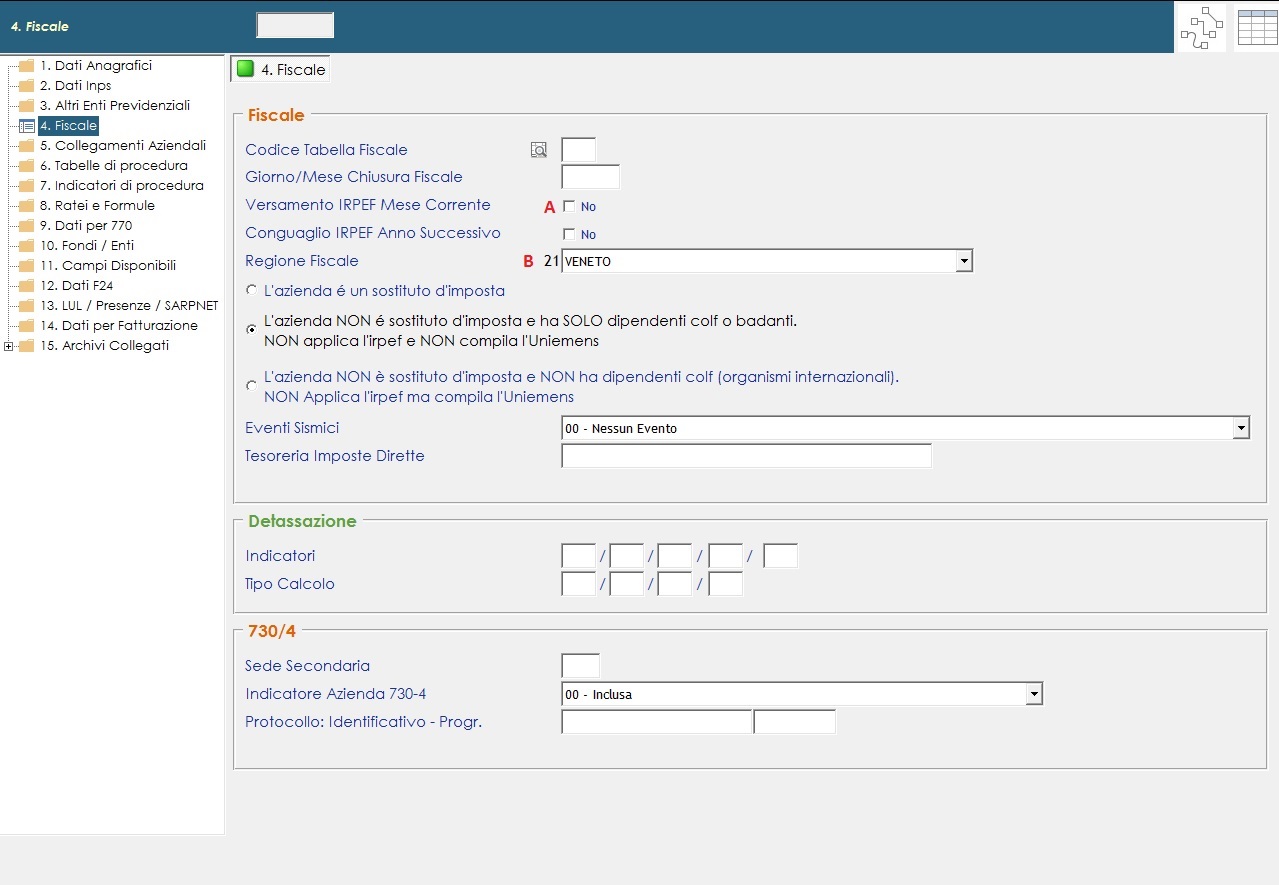This screenshot has width=1279, height=885.
Task: Expand the Archivi Collegati tree node
Action: pyautogui.click(x=9, y=346)
